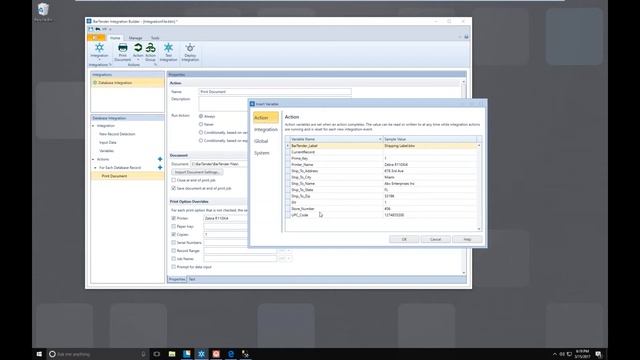The width and height of the screenshot is (640, 360).
Task: Click Help in Insert Variable dialog
Action: point(467,239)
